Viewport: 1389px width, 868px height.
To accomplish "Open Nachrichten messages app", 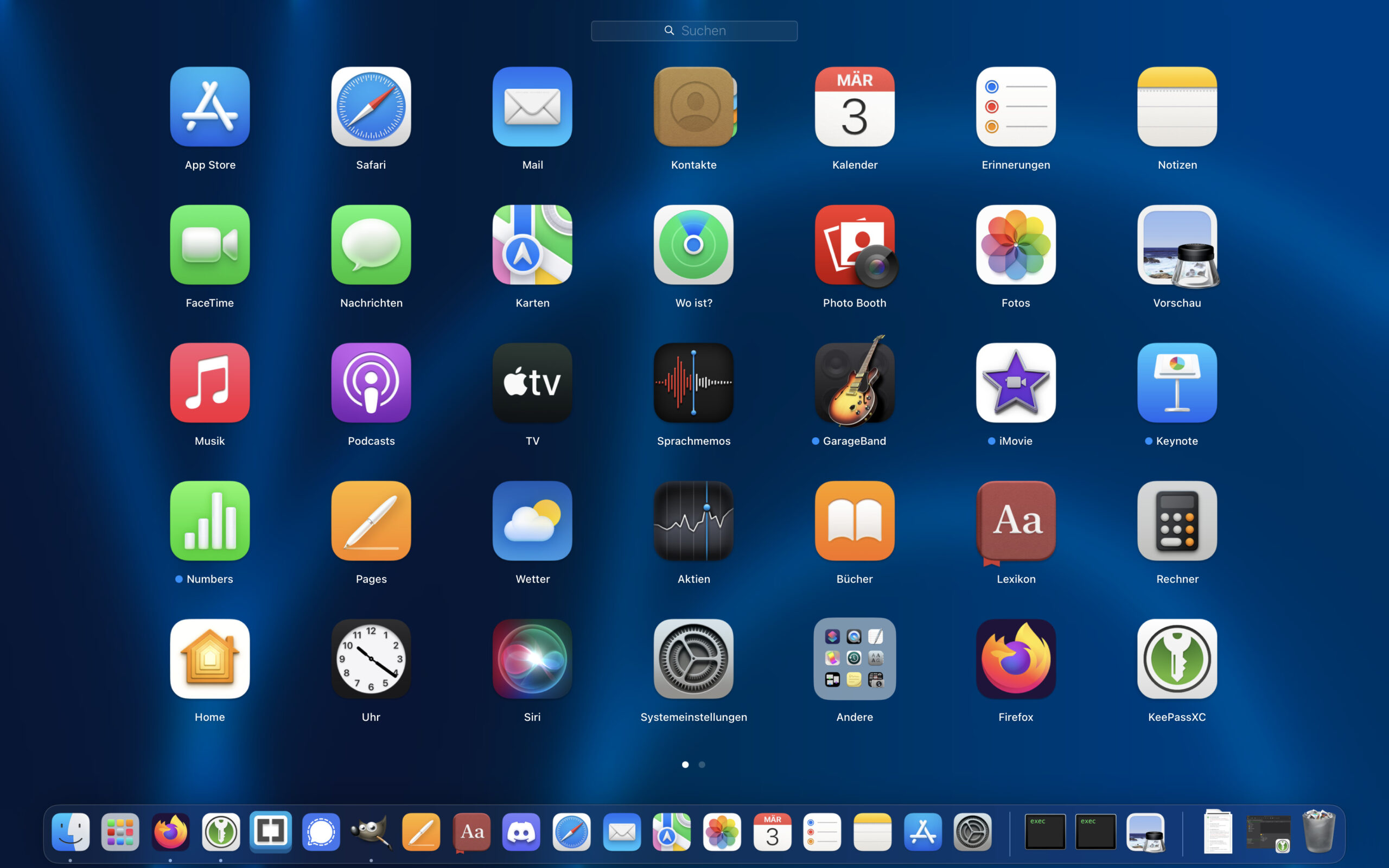I will (x=371, y=245).
